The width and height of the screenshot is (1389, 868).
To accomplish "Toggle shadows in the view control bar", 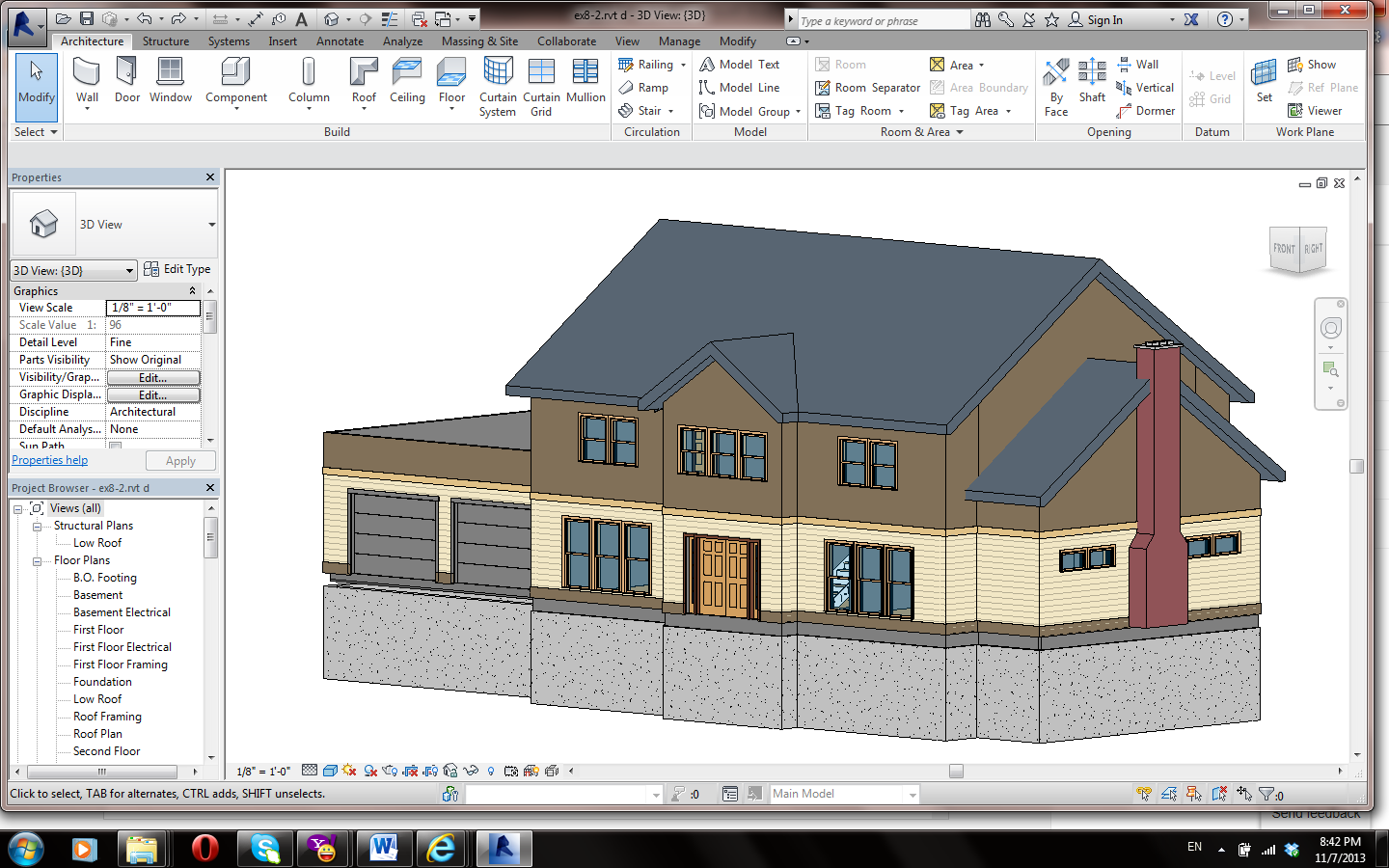I will point(370,771).
